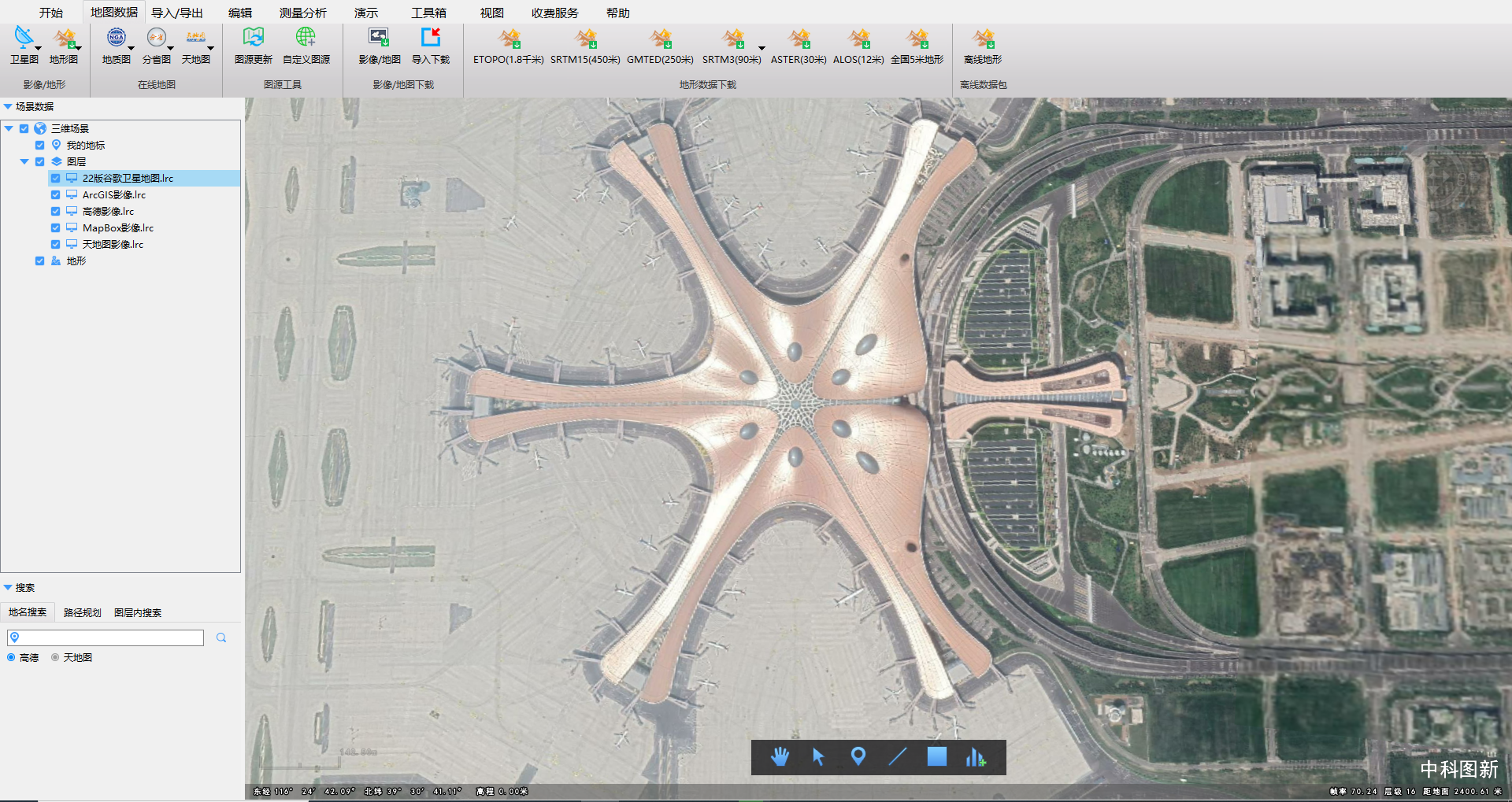Select the blue polygon square tool
The image size is (1512, 802).
coord(936,757)
